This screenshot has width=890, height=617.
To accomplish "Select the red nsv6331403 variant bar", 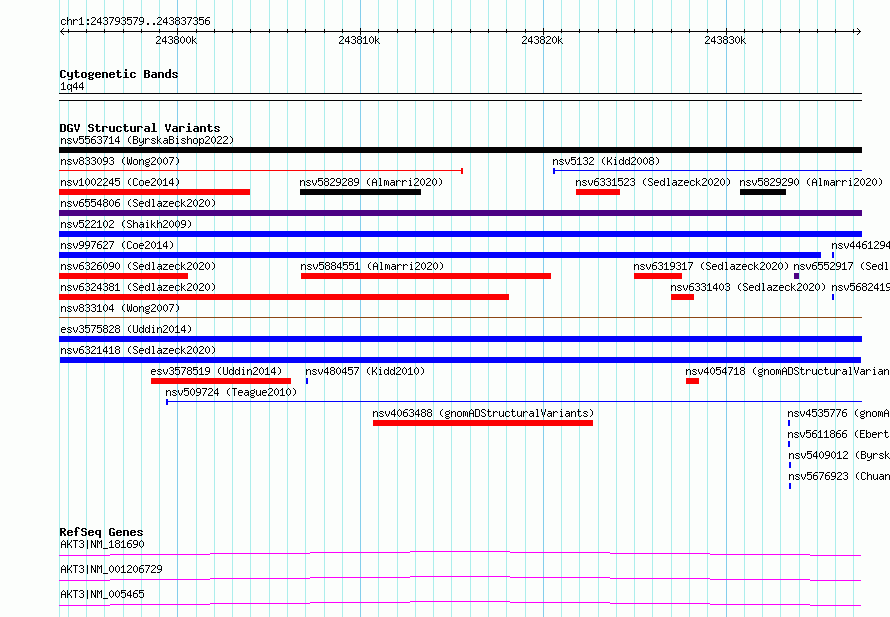I will pyautogui.click(x=682, y=297).
